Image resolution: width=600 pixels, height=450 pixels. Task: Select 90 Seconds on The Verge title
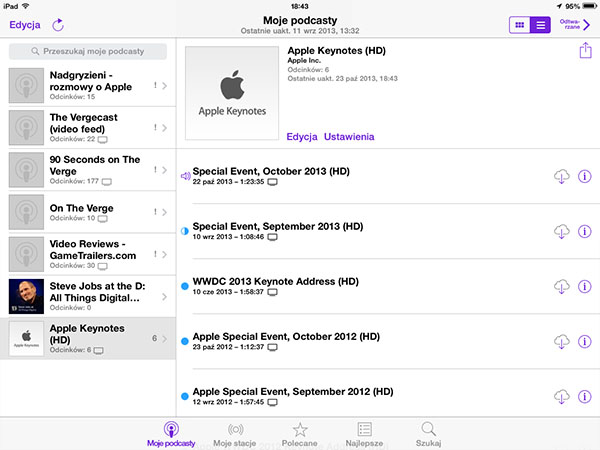[95, 165]
